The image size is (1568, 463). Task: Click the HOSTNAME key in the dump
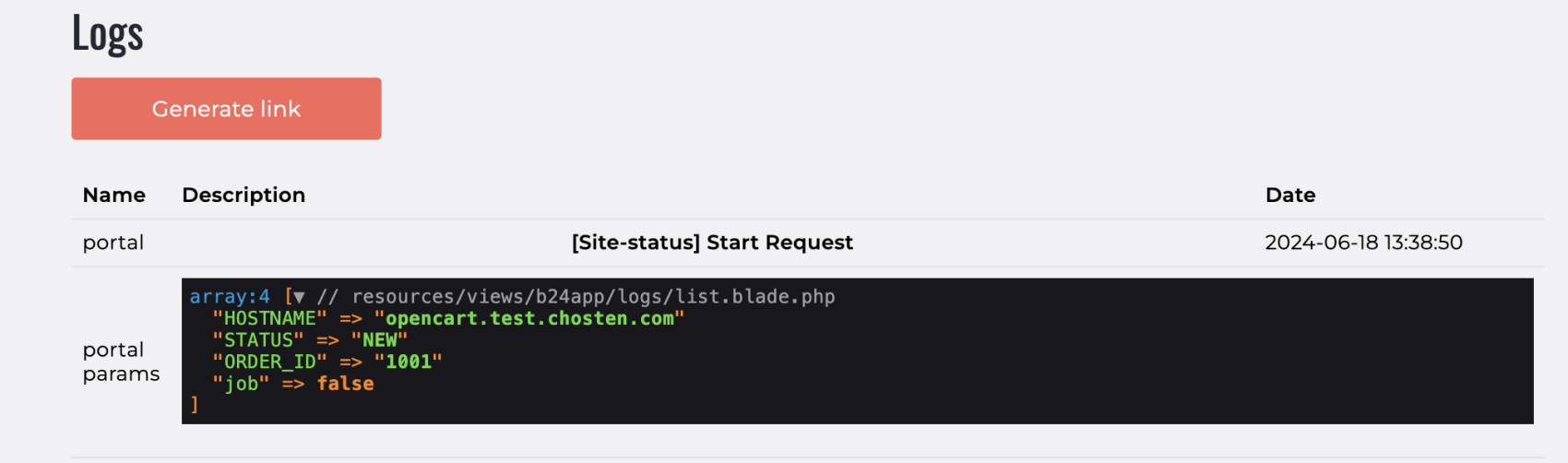coord(270,318)
